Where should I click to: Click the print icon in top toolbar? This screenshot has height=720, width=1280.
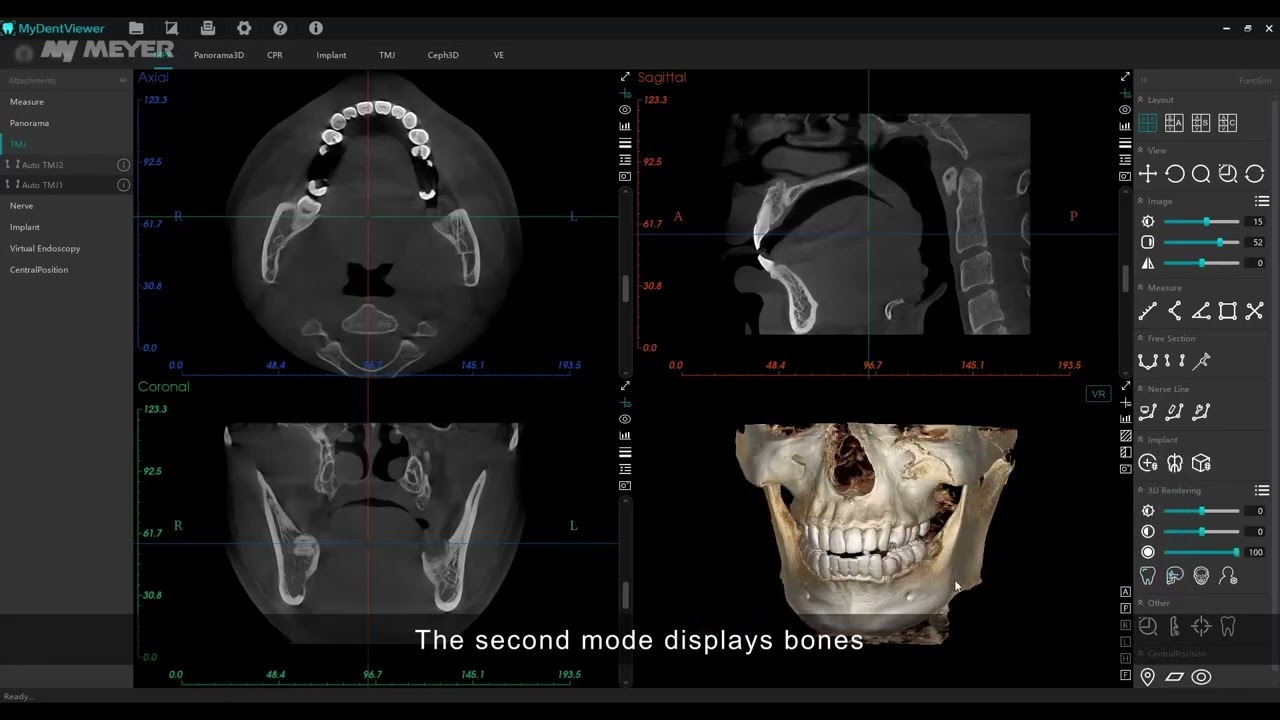[x=208, y=28]
